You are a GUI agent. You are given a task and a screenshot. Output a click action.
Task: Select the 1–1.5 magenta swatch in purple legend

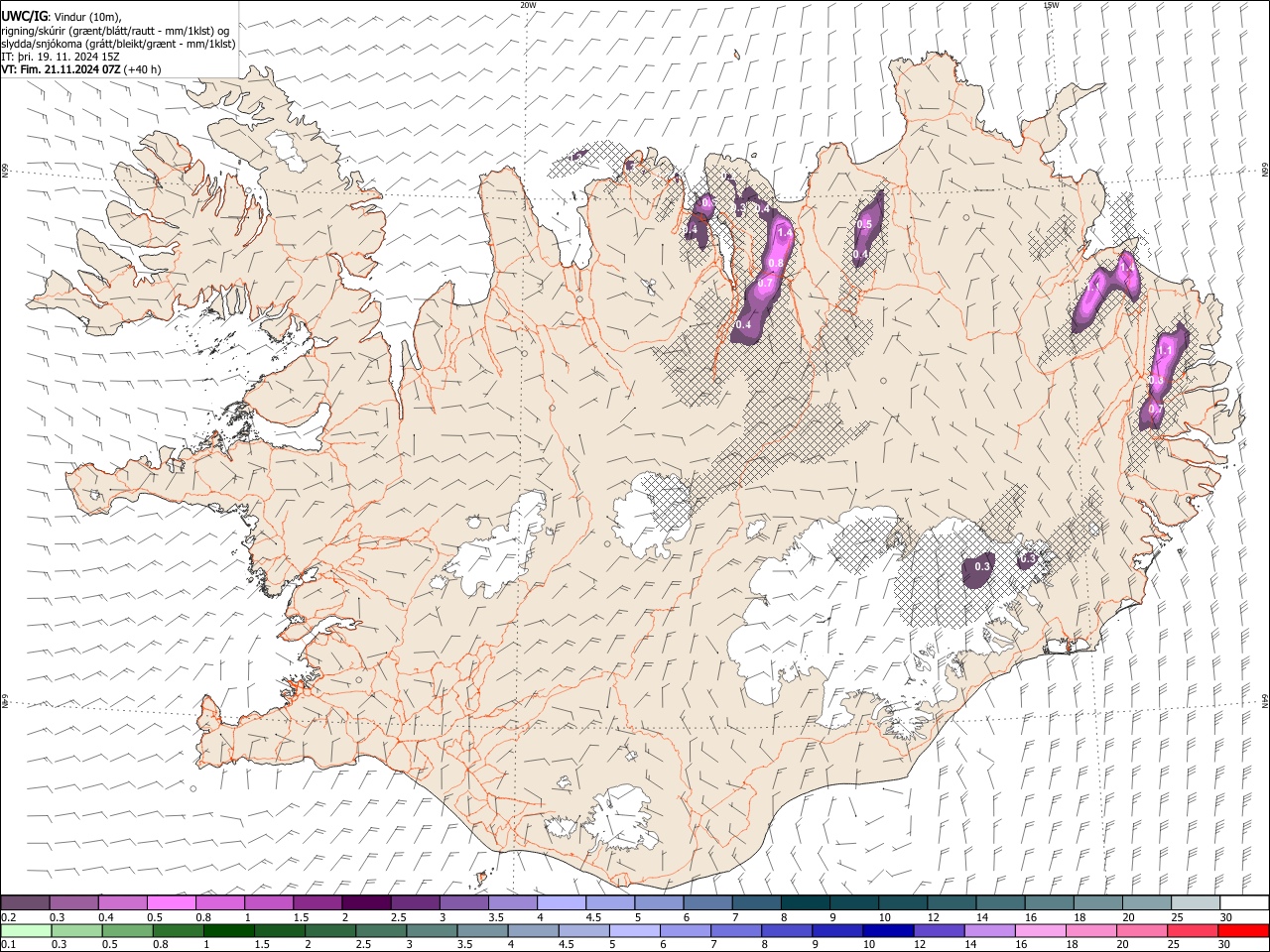[268, 902]
